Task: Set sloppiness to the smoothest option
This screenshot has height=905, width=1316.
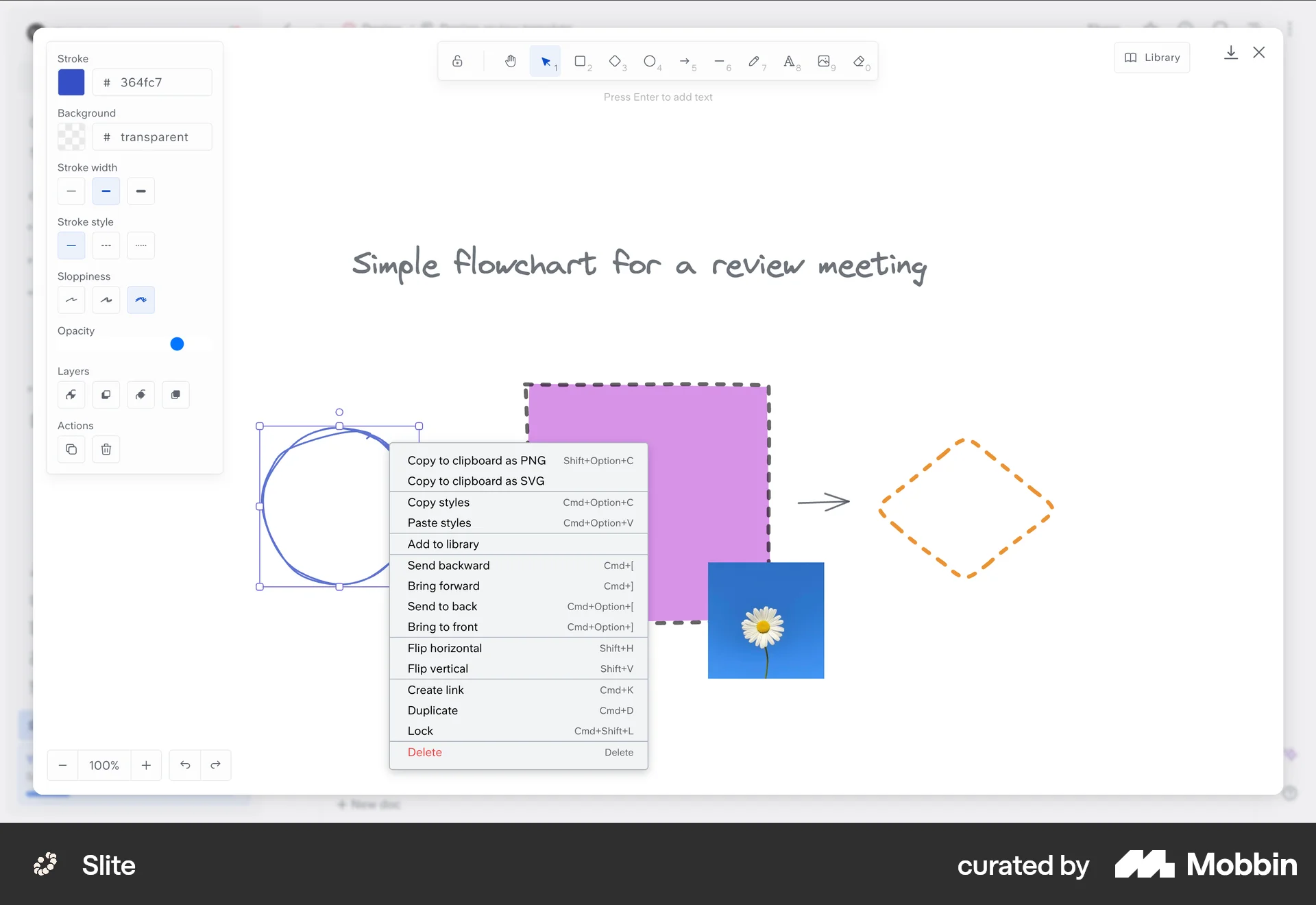Action: (71, 300)
